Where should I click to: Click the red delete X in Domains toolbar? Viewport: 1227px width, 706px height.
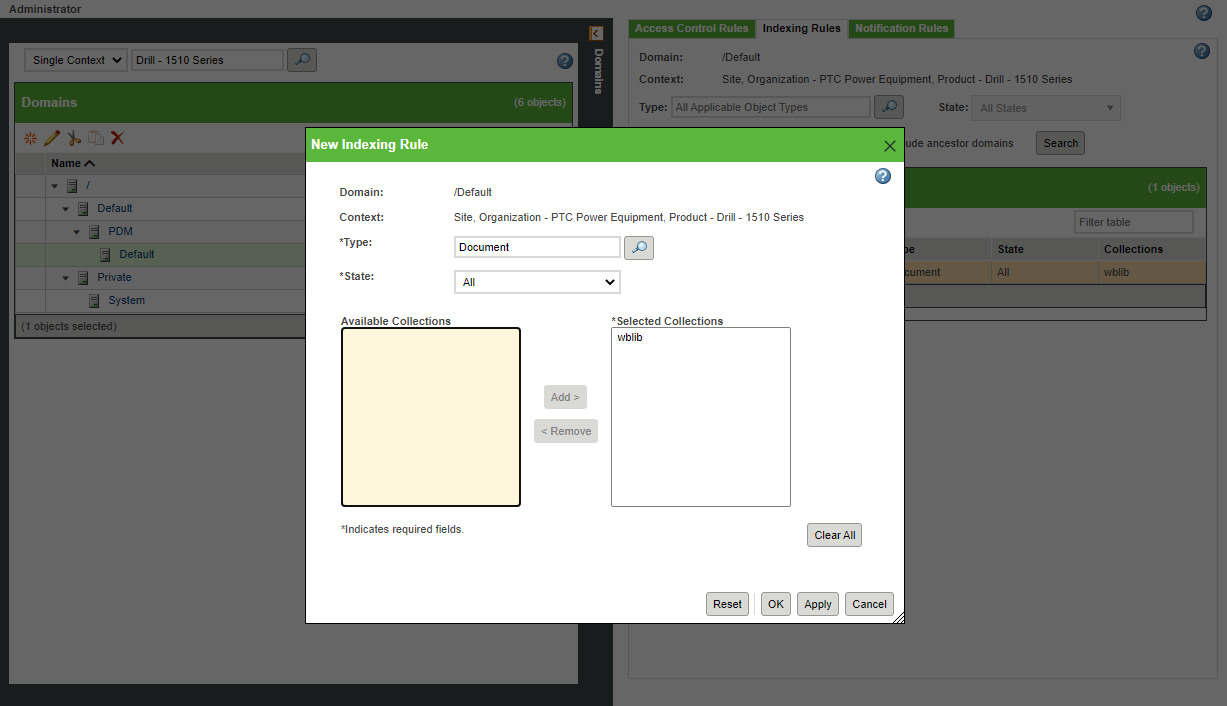coord(117,138)
